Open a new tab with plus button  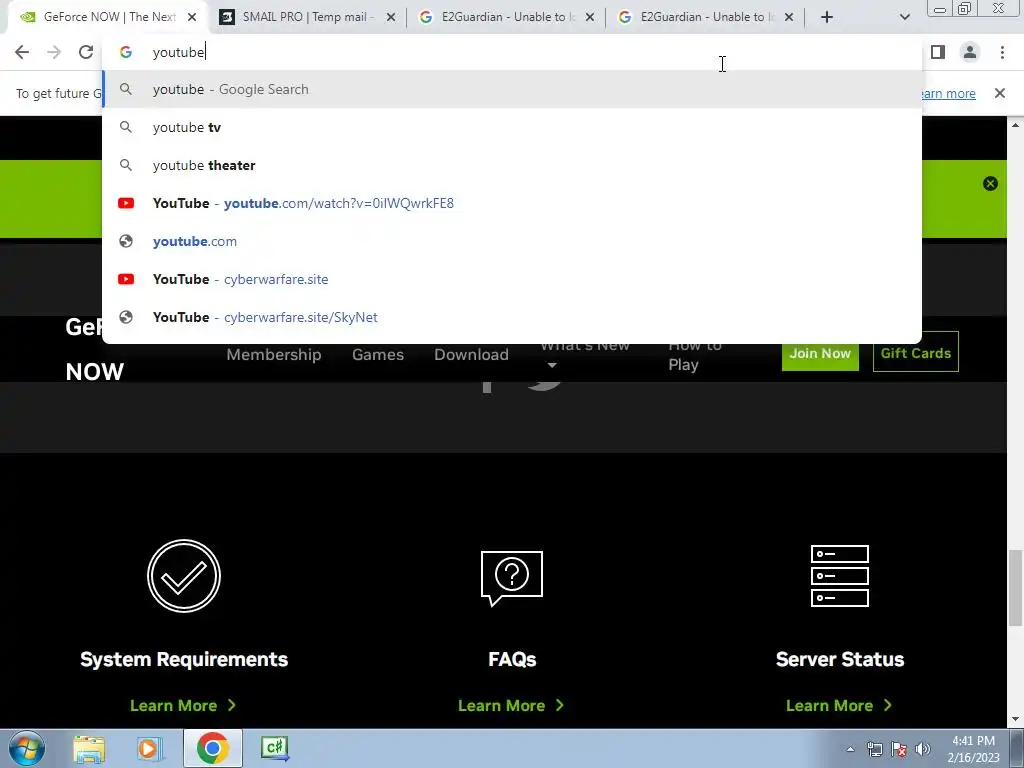(827, 17)
